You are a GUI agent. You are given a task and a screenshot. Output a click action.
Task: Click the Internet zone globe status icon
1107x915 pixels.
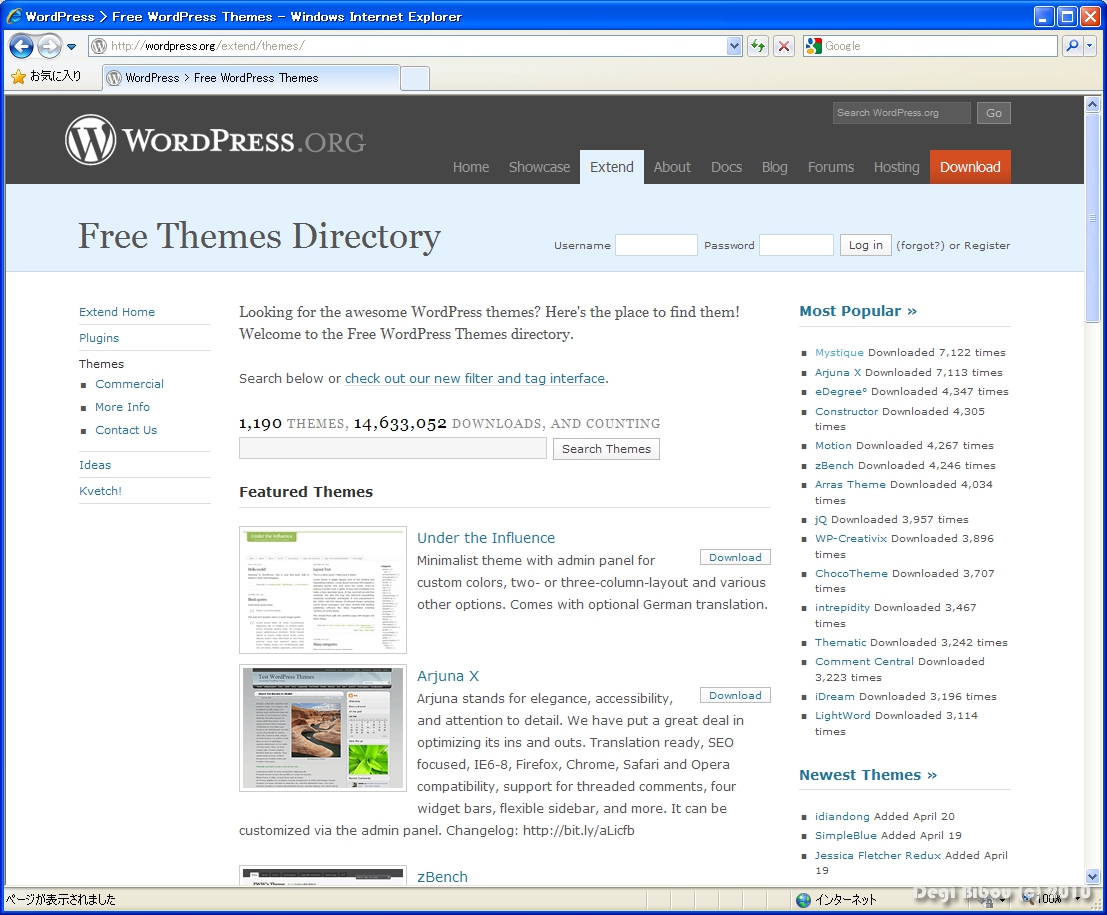point(803,900)
